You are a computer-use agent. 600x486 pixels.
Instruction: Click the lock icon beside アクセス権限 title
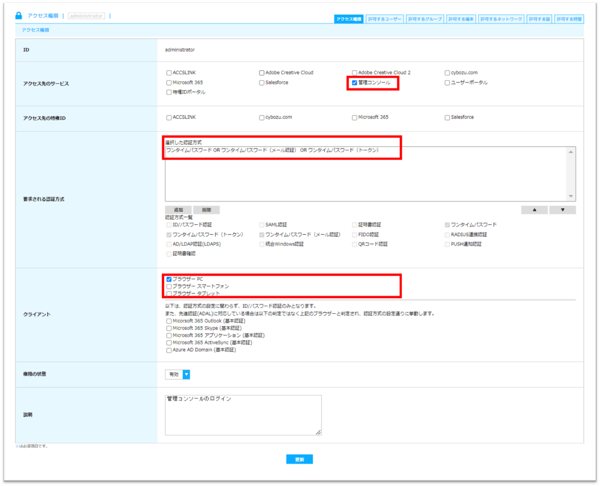pos(18,16)
